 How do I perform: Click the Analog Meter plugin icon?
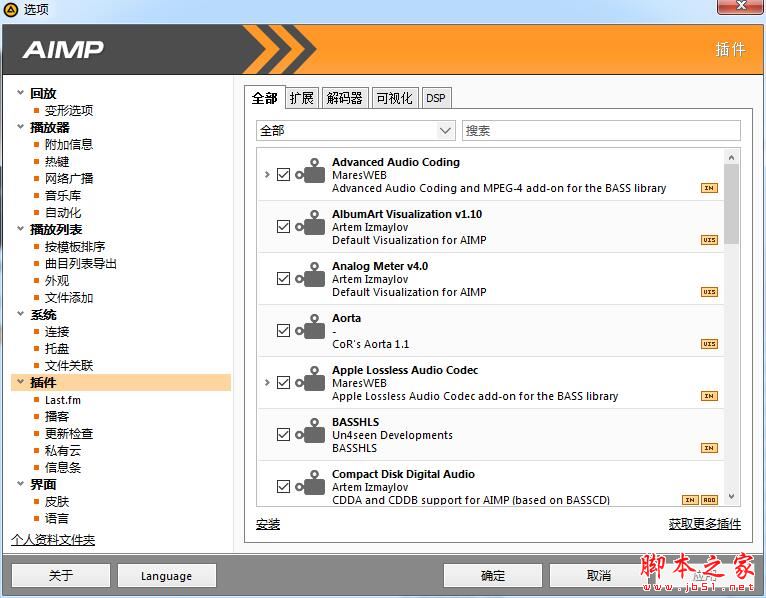(x=310, y=275)
